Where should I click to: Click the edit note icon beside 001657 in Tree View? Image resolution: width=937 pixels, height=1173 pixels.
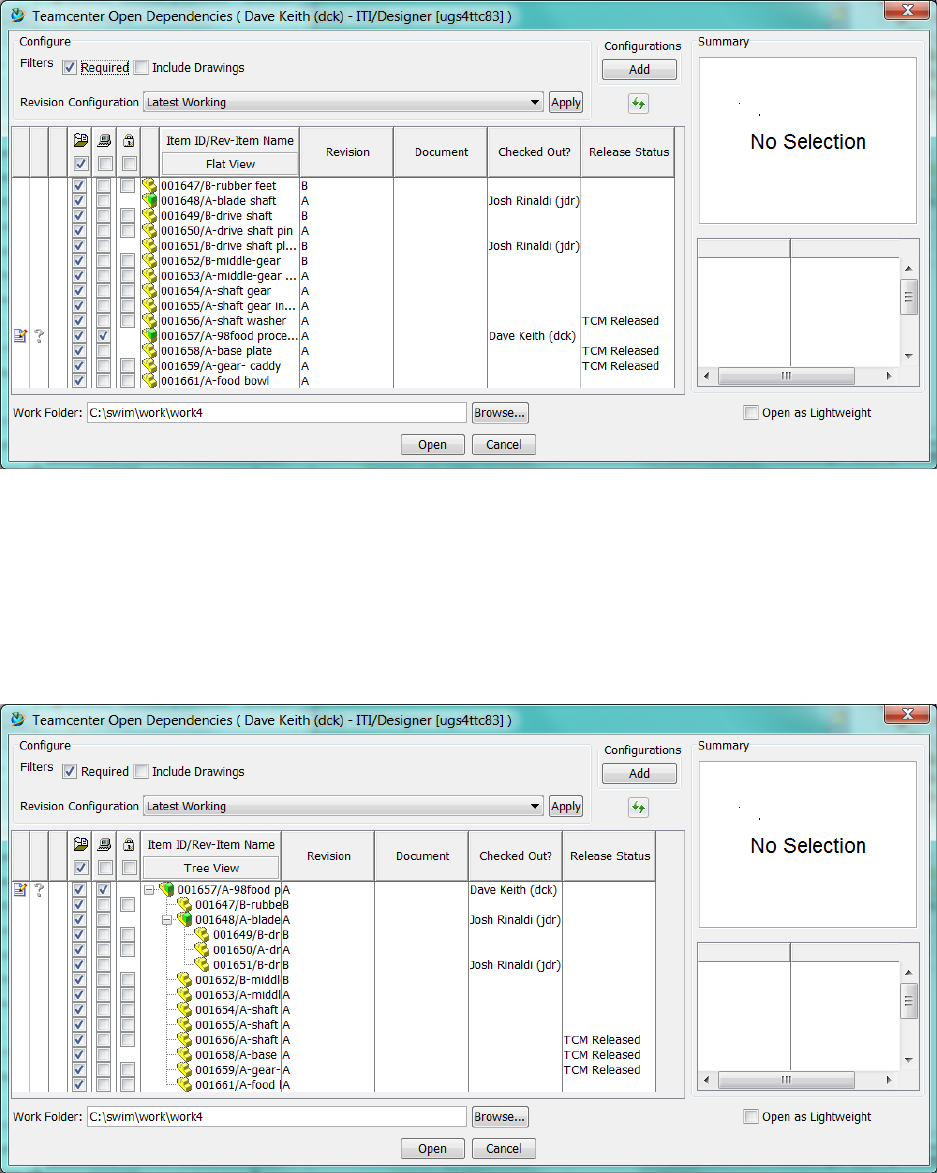tap(20, 890)
